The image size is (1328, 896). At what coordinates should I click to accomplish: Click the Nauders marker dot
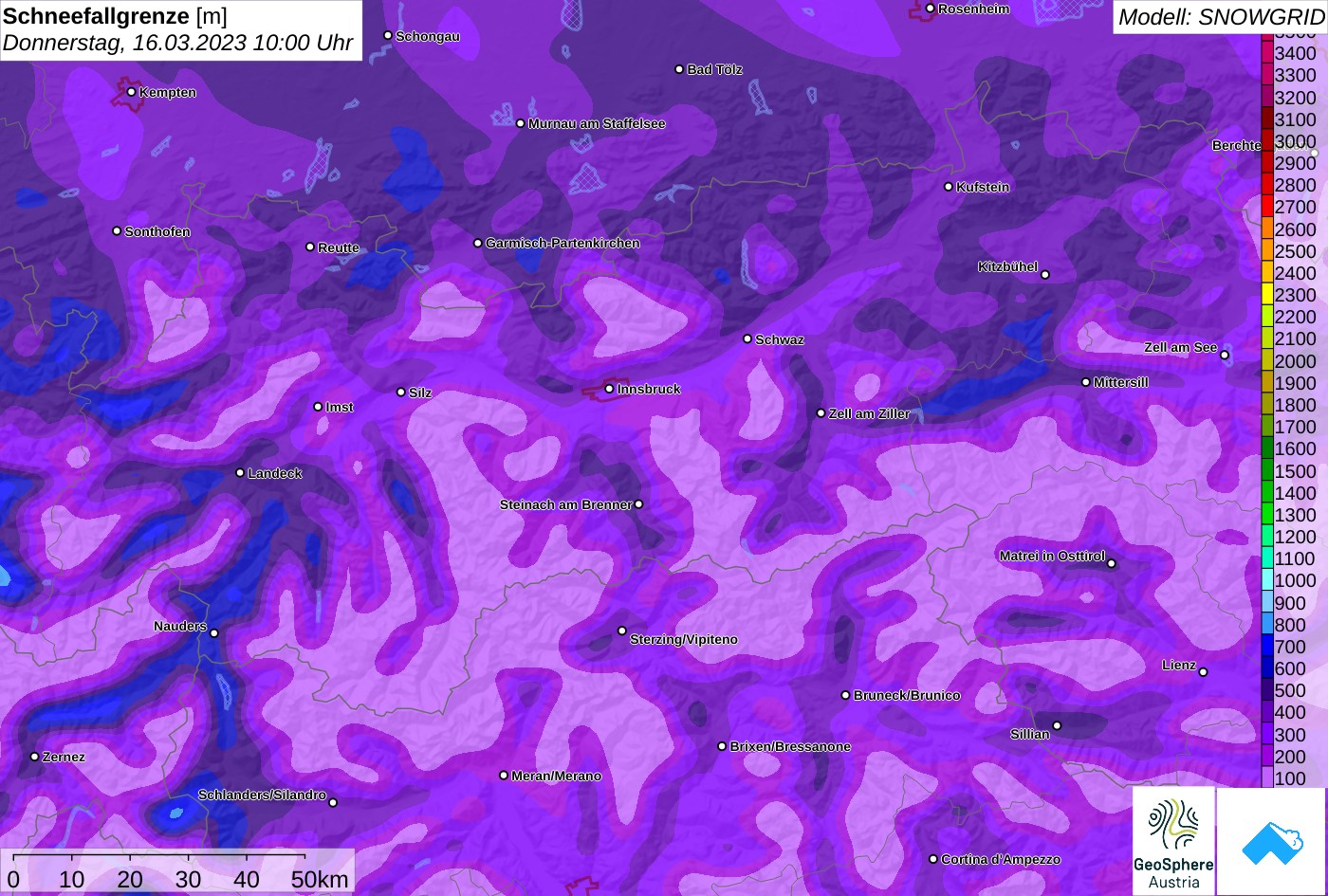tap(214, 633)
